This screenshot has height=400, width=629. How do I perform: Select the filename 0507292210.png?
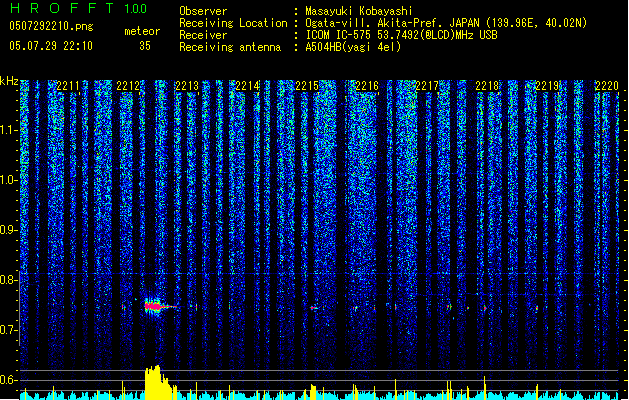coord(51,26)
